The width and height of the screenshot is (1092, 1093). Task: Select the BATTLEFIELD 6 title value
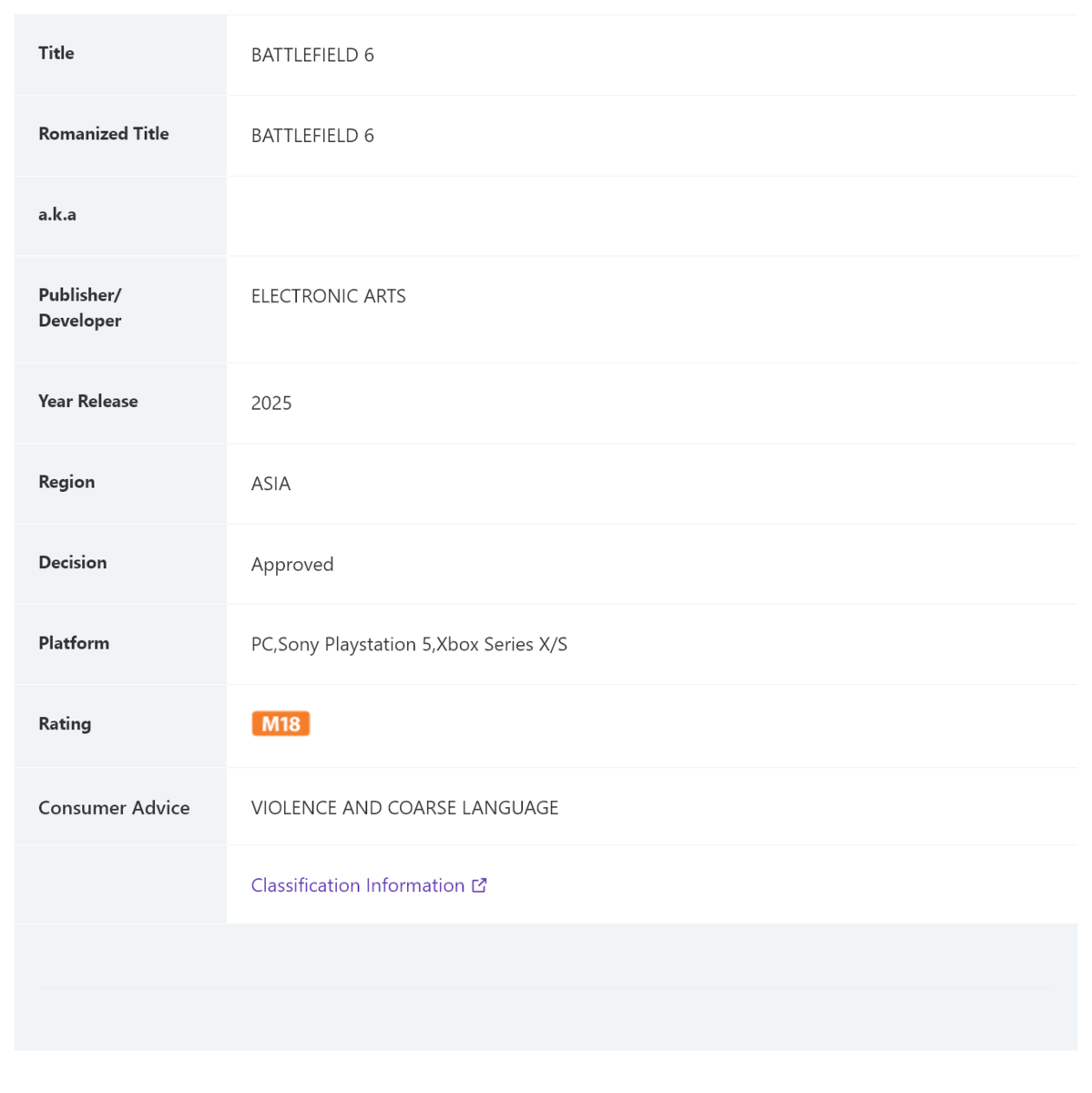[312, 56]
